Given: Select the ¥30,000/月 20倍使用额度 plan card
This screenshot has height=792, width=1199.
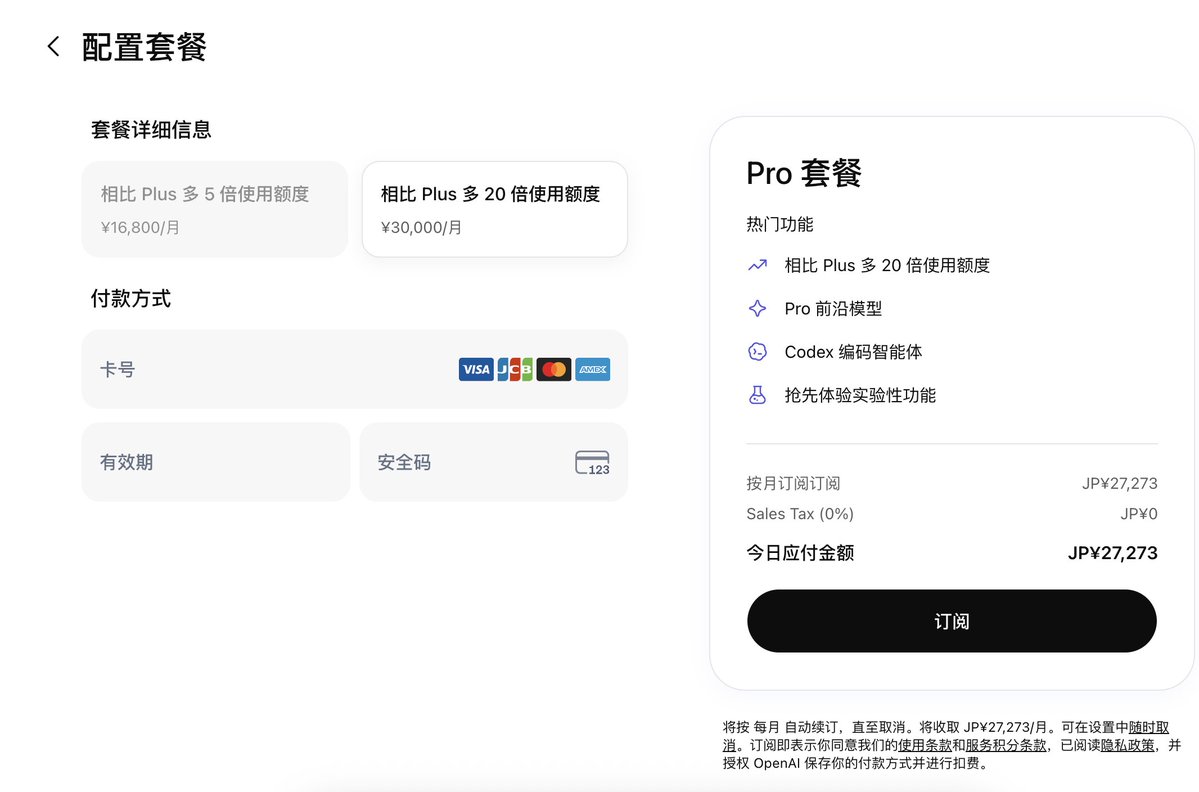Looking at the screenshot, I should (495, 209).
